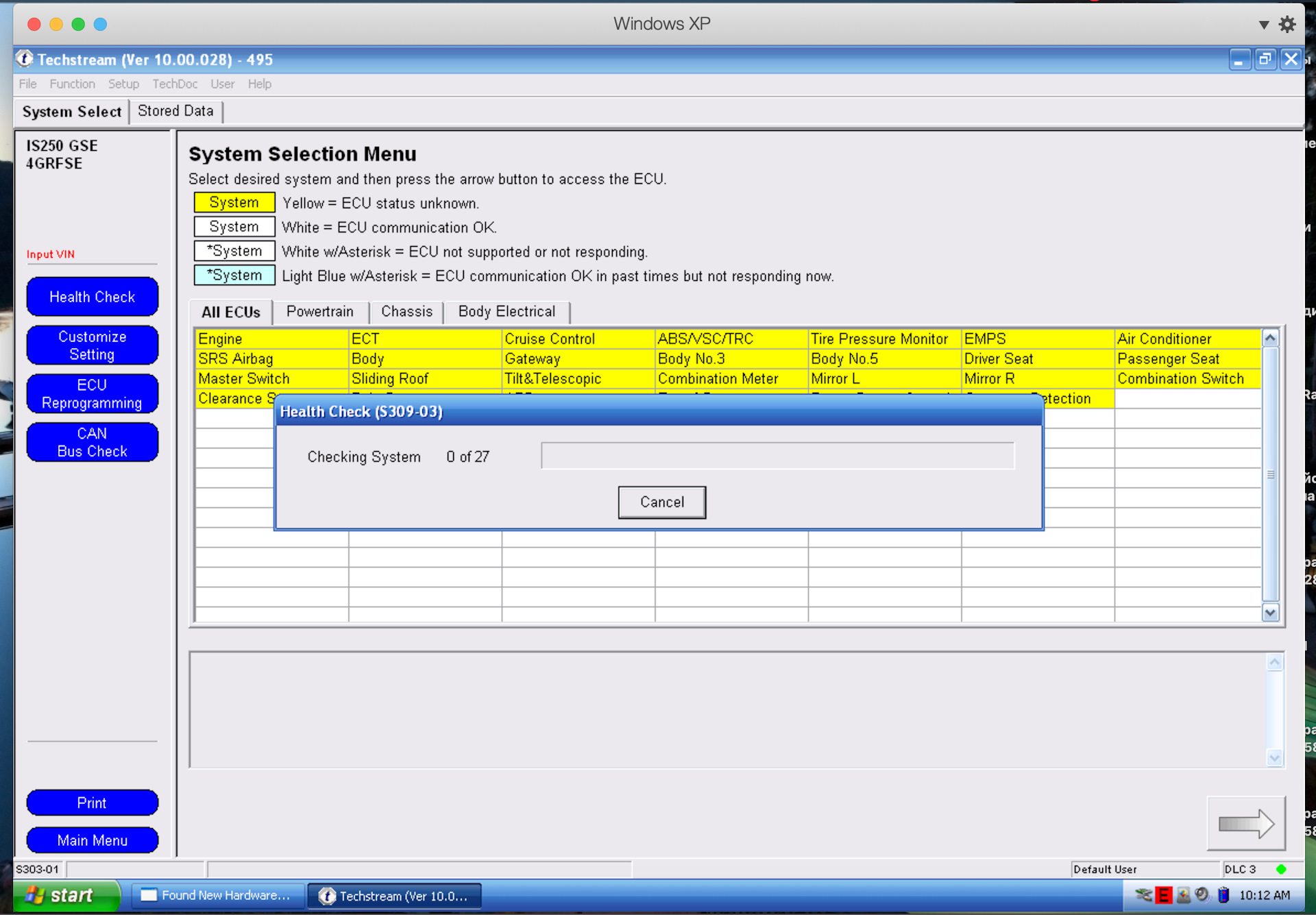Click the battery tray icon

tap(1223, 895)
